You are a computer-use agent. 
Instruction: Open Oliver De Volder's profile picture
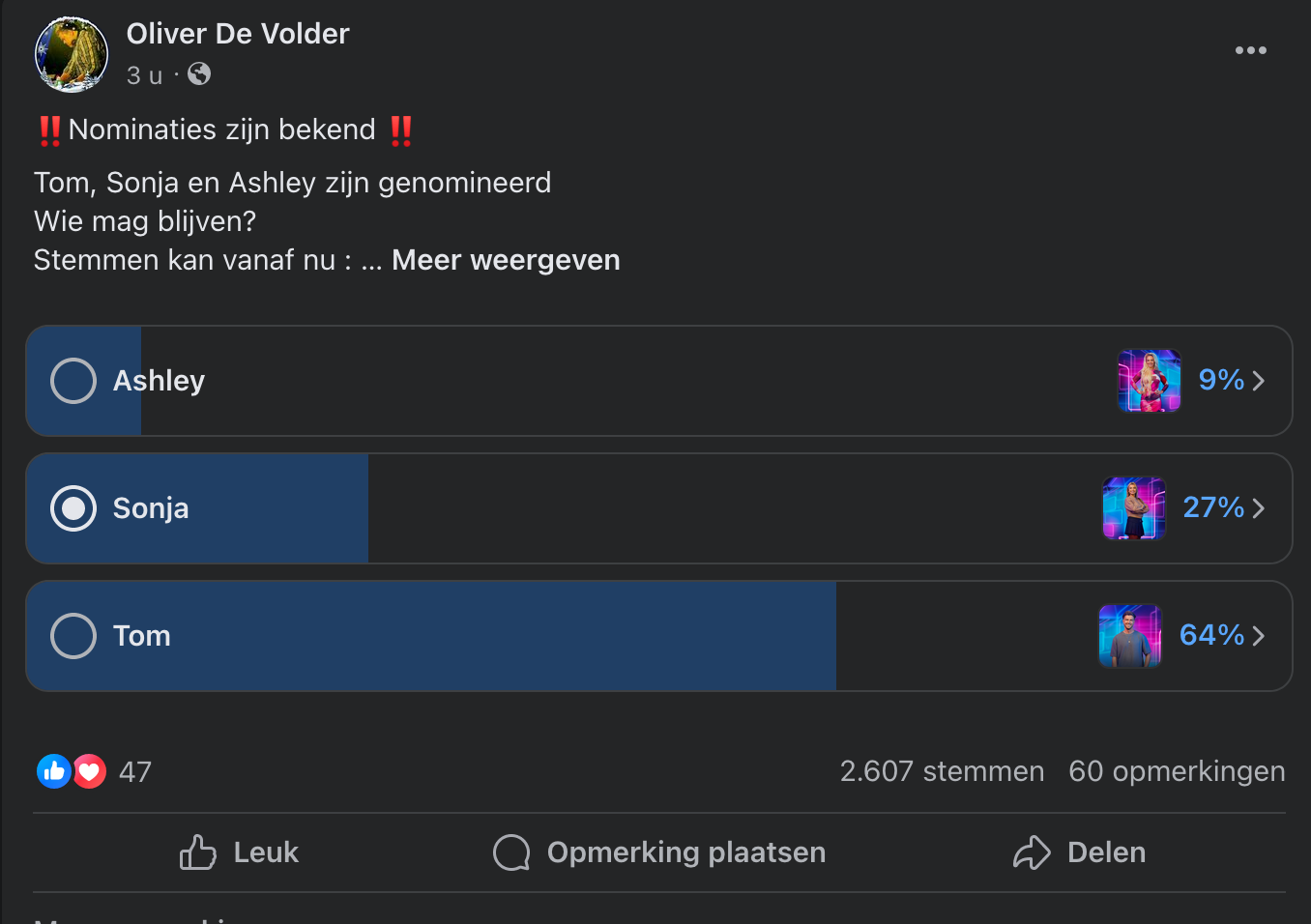coord(72,54)
